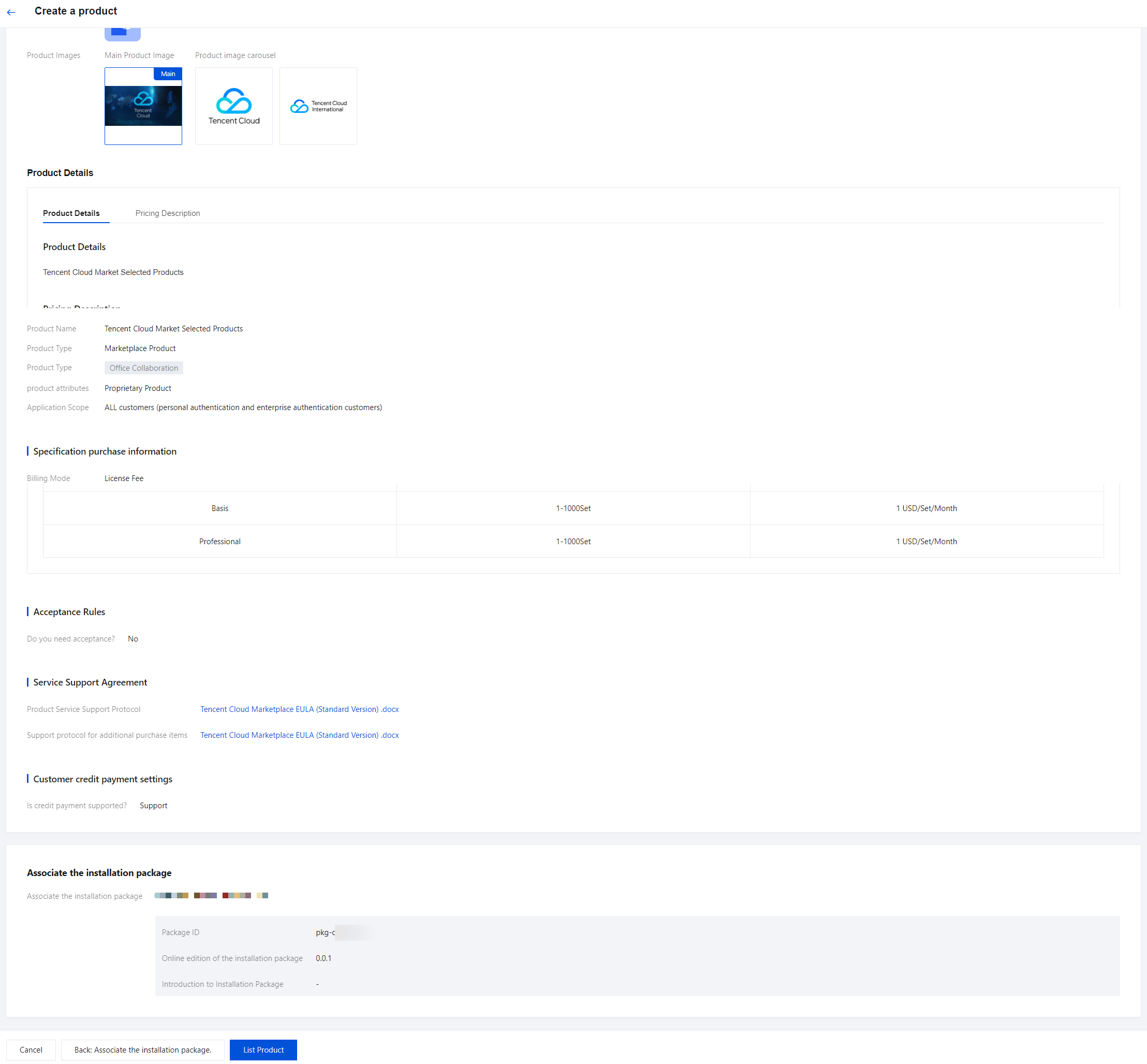Click the List Product button
The height and width of the screenshot is (1064, 1147).
[x=263, y=1050]
